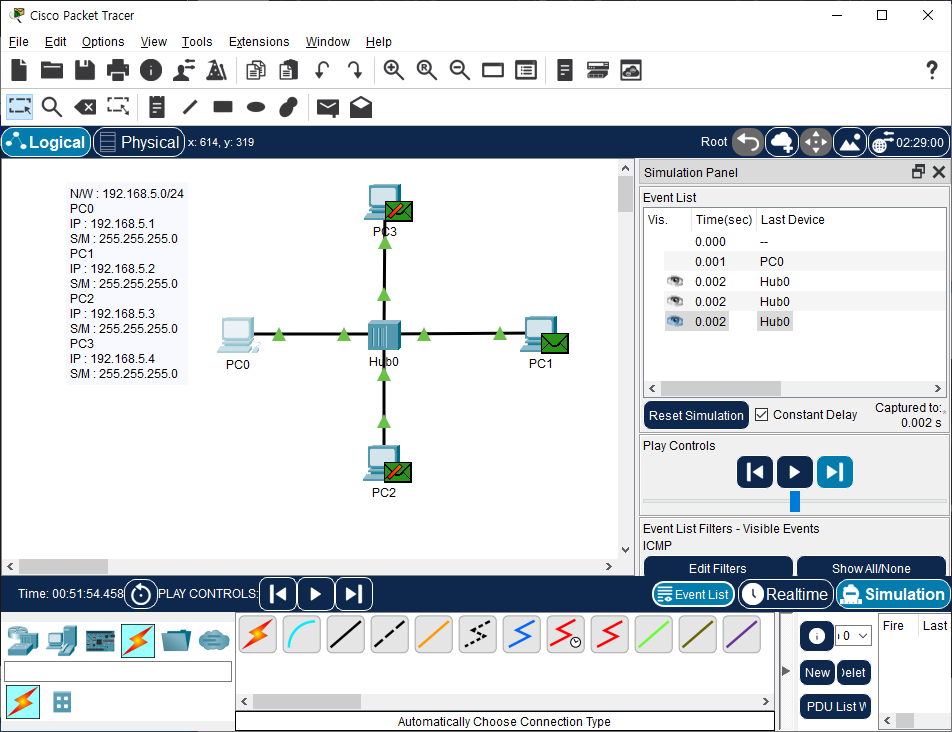Click the power cycle devices icon

coord(141,594)
